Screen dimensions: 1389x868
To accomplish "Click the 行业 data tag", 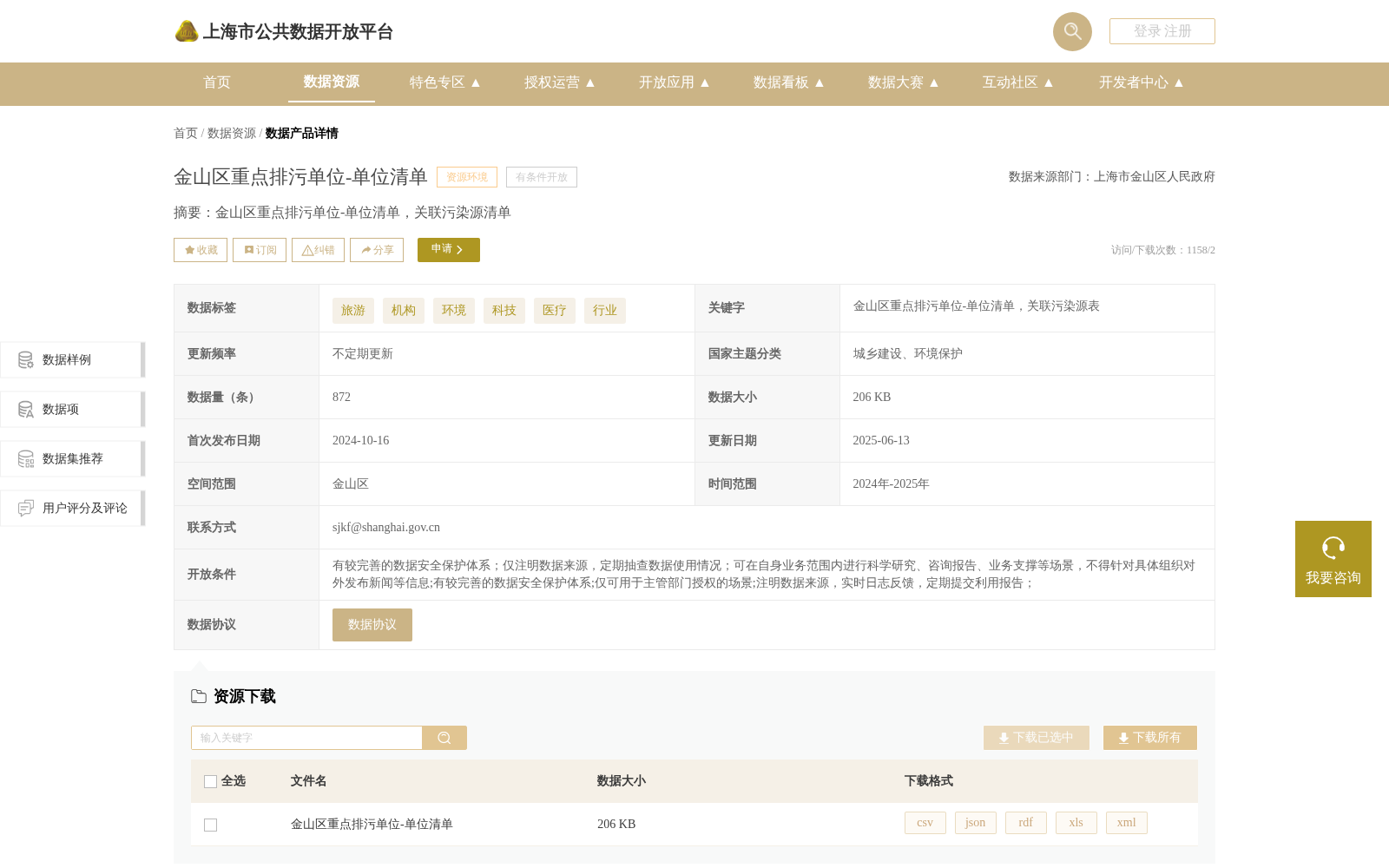I will [x=605, y=311].
